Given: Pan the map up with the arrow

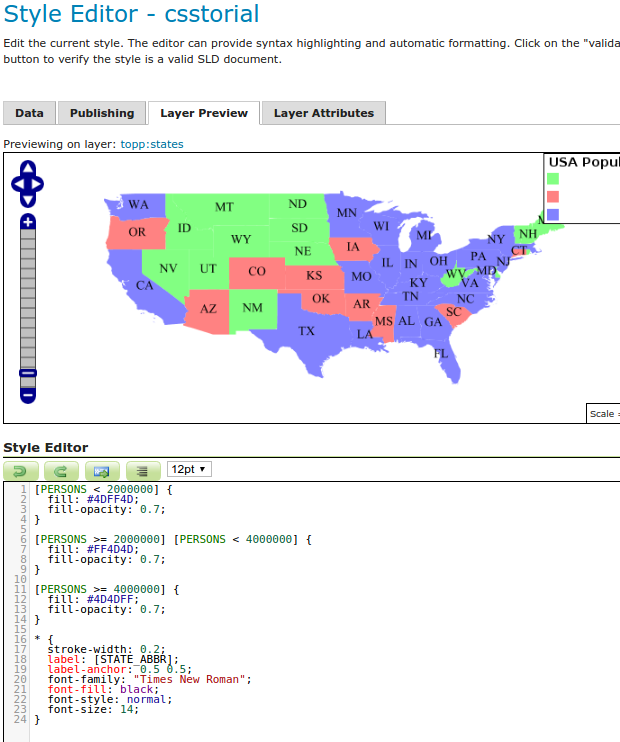Looking at the screenshot, I should pyautogui.click(x=28, y=168).
